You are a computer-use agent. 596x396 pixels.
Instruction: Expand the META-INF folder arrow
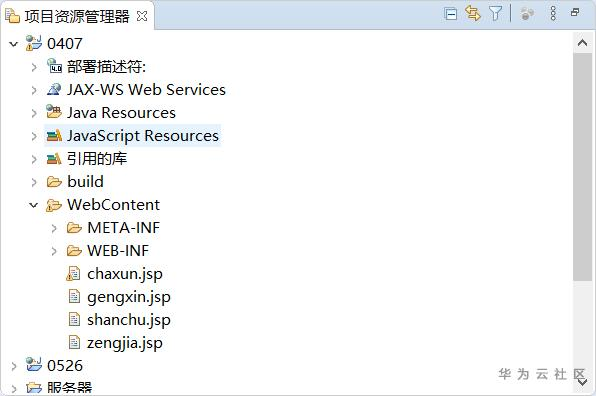pyautogui.click(x=54, y=228)
